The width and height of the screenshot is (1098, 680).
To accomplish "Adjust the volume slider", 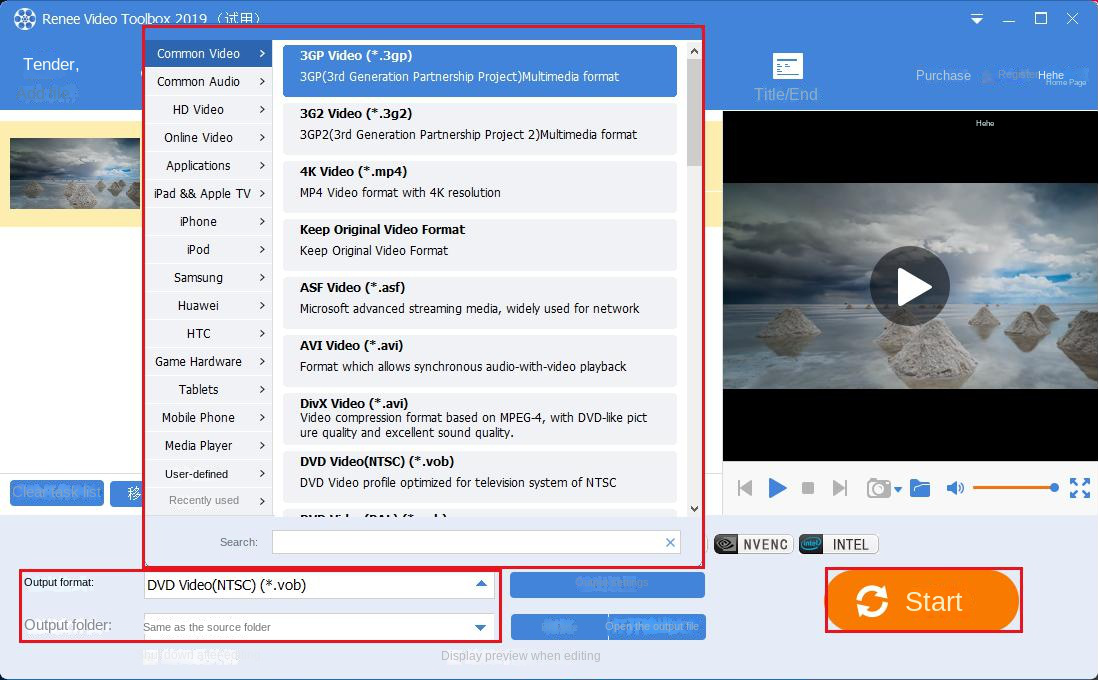I will click(1015, 488).
